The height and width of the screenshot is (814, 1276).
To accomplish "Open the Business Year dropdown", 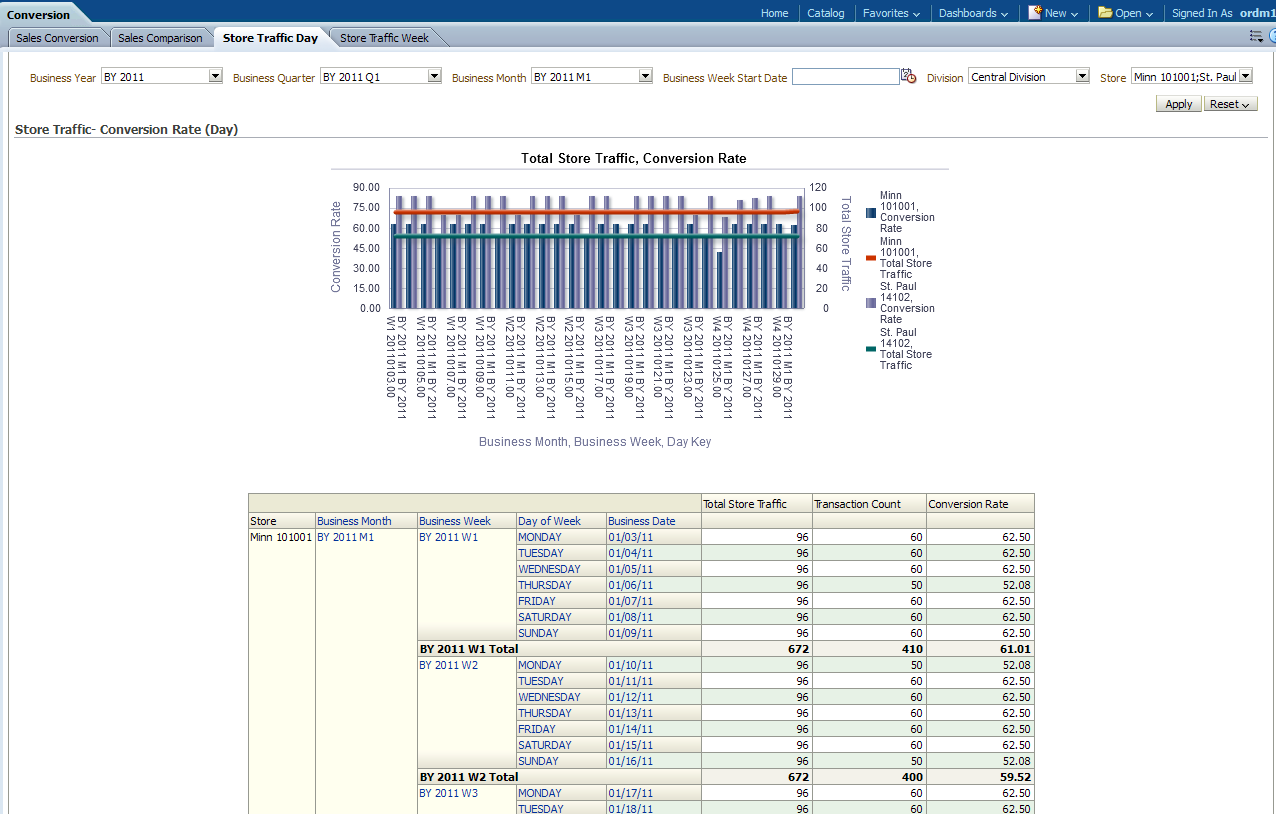I will [215, 76].
